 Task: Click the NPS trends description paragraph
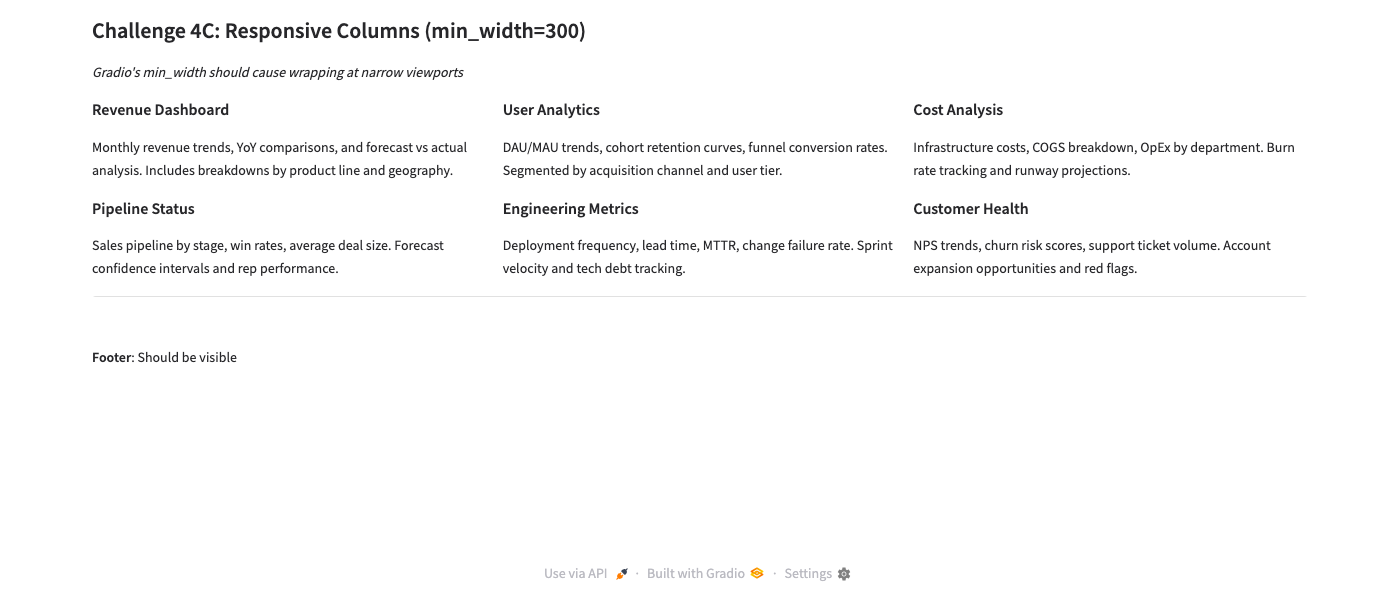1091,257
